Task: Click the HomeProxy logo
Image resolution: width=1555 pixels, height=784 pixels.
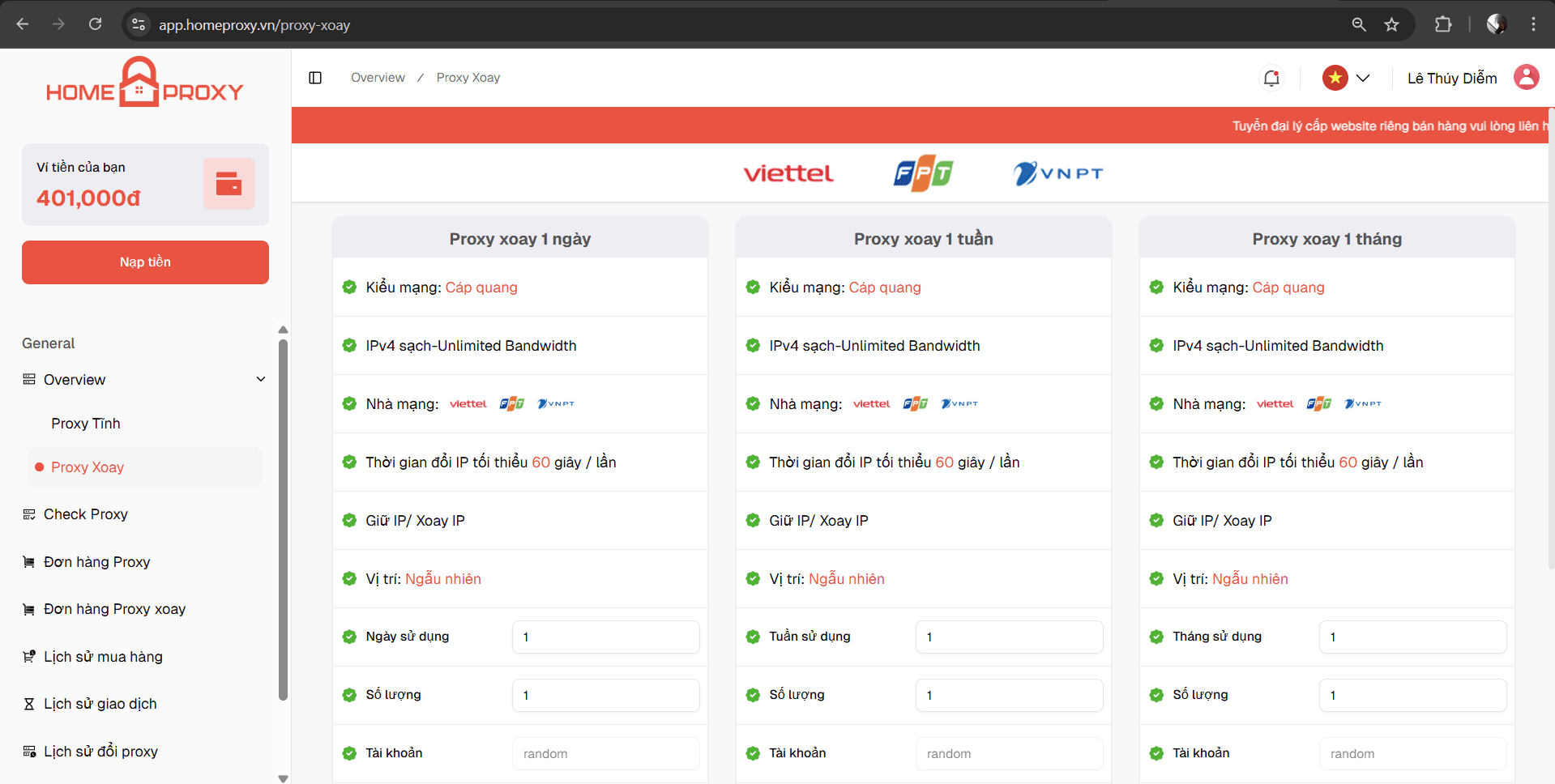Action: tap(144, 83)
